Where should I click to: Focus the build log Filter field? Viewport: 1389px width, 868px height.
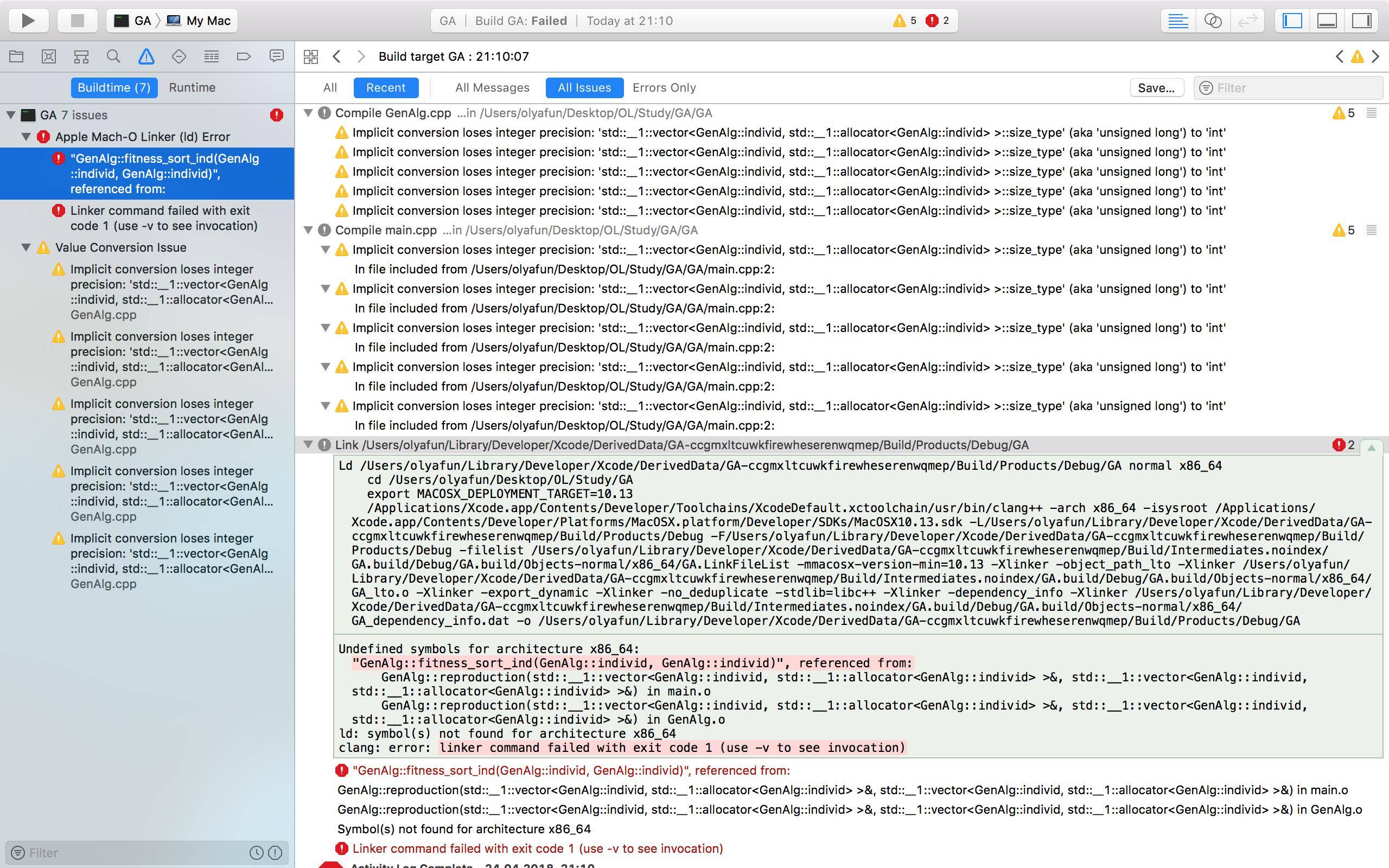click(x=1288, y=88)
